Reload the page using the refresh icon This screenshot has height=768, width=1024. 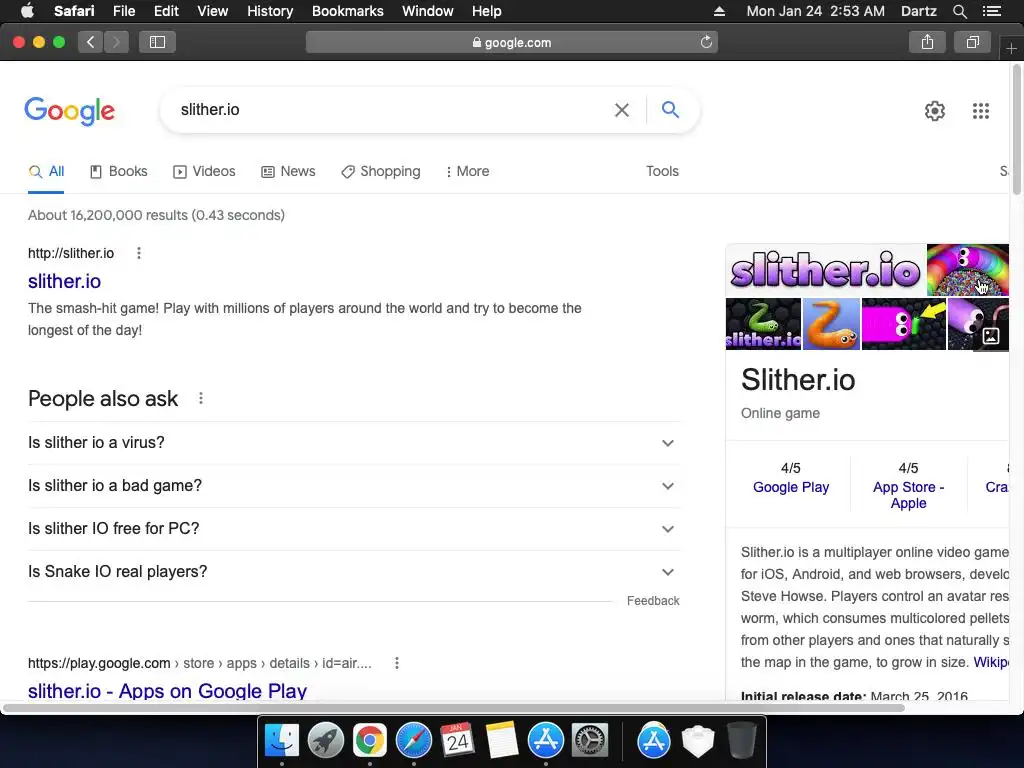(x=706, y=42)
